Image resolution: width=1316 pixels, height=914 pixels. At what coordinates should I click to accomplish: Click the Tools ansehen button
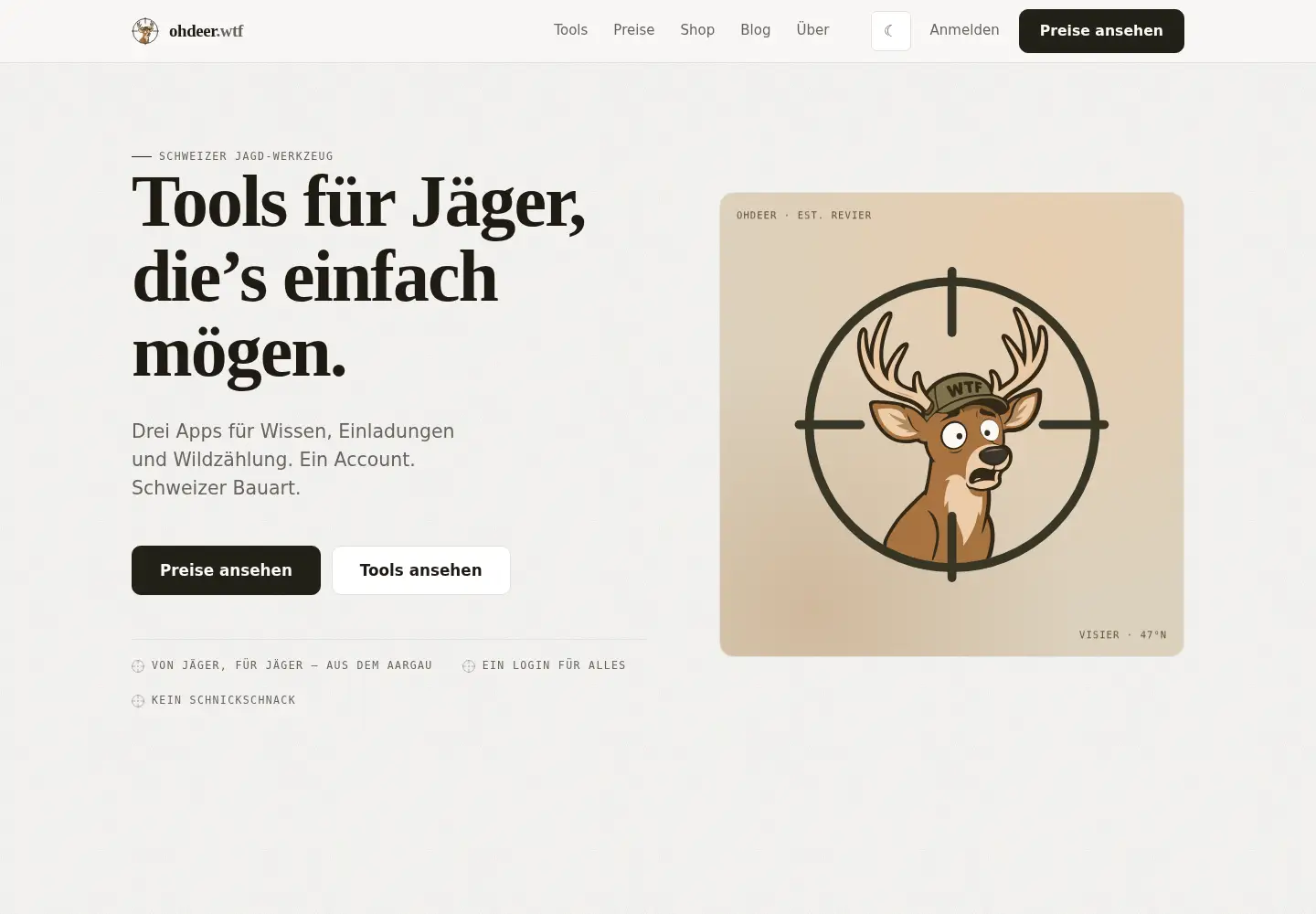pyautogui.click(x=420, y=570)
